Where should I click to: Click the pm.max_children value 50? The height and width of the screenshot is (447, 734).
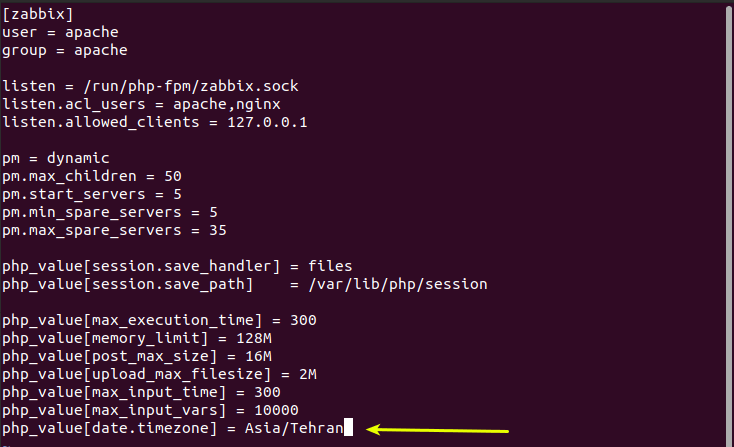tap(173, 176)
